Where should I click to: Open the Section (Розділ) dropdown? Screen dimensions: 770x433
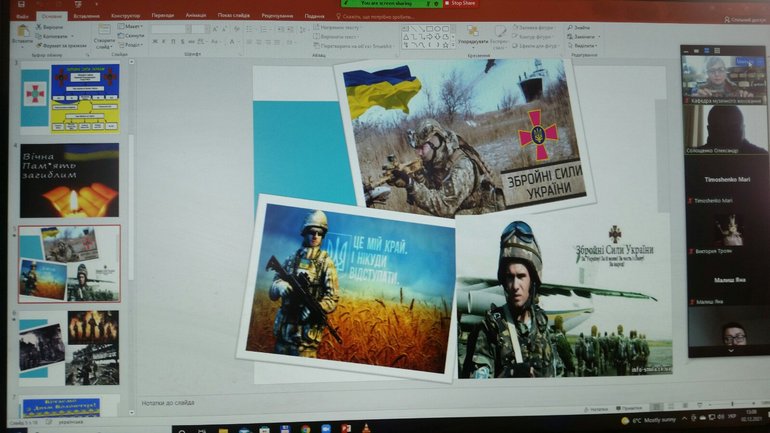pyautogui.click(x=131, y=45)
